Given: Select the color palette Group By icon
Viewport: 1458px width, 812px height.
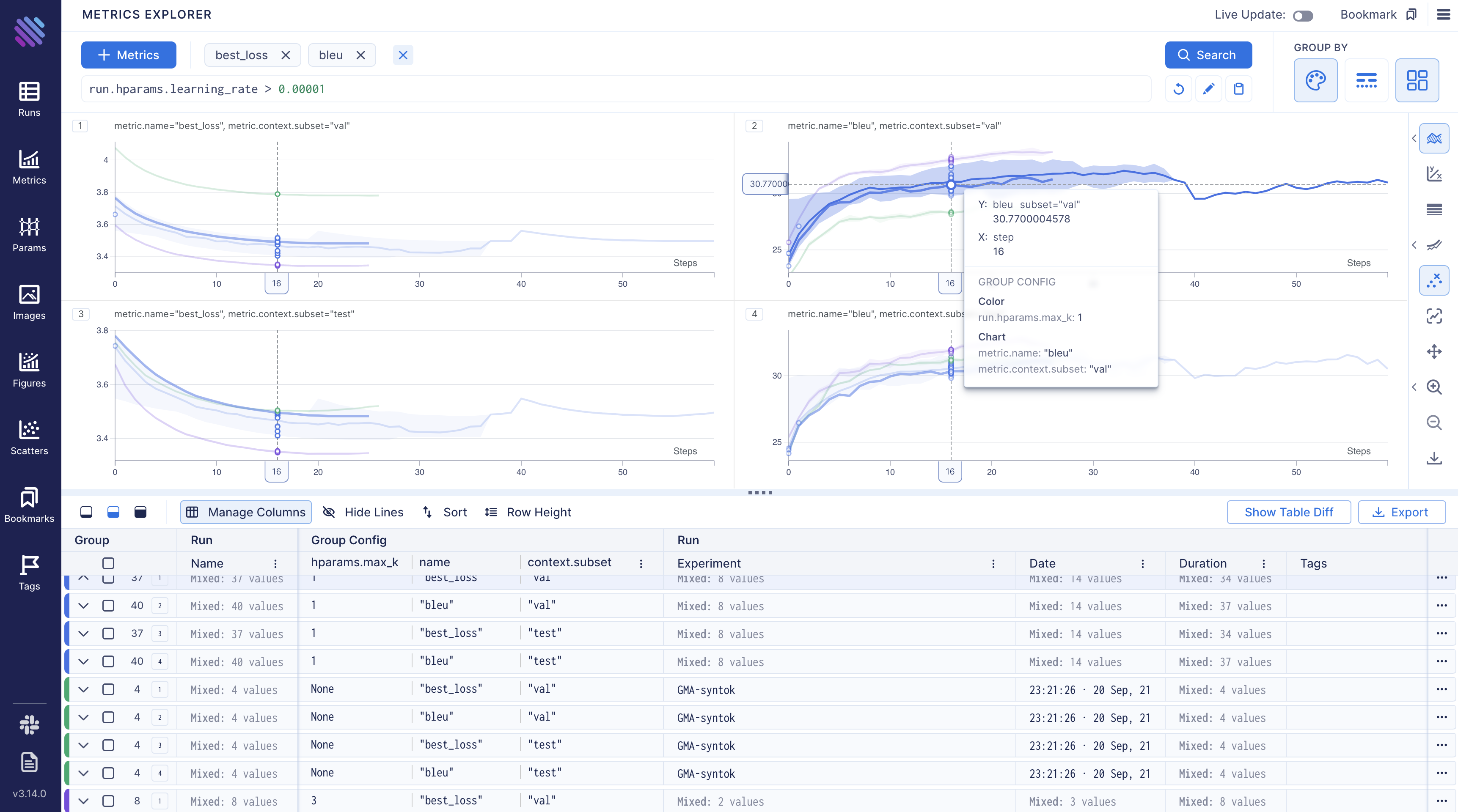Looking at the screenshot, I should (x=1315, y=80).
